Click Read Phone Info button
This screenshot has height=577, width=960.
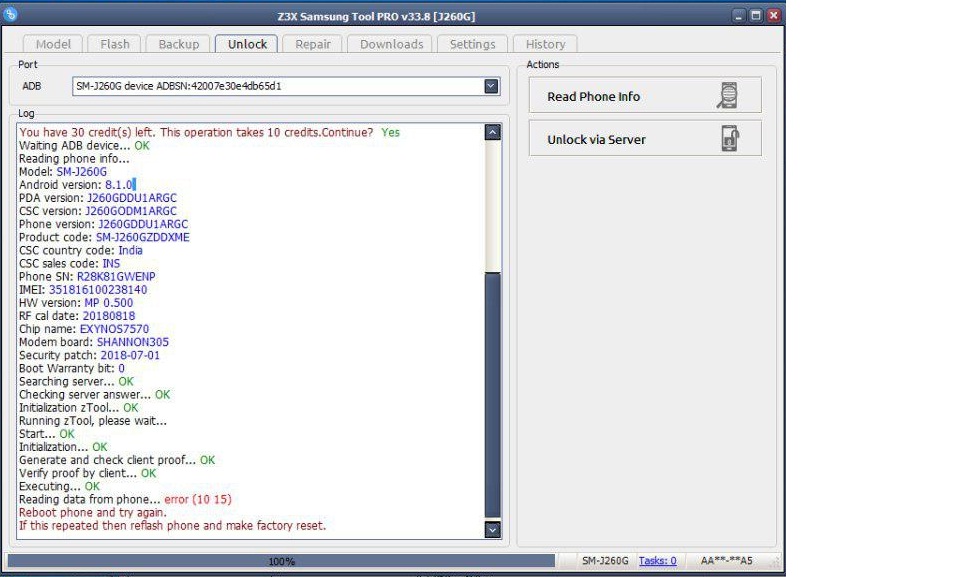pos(645,96)
